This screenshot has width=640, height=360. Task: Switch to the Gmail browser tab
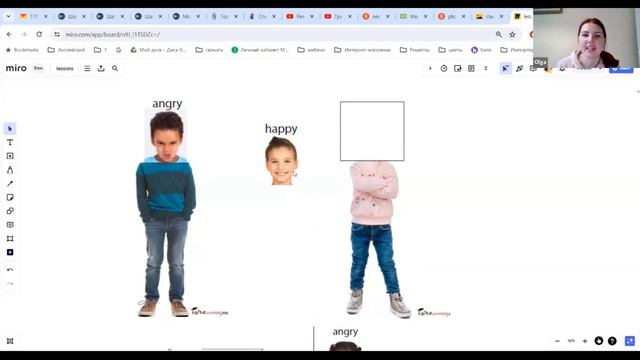pyautogui.click(x=33, y=16)
